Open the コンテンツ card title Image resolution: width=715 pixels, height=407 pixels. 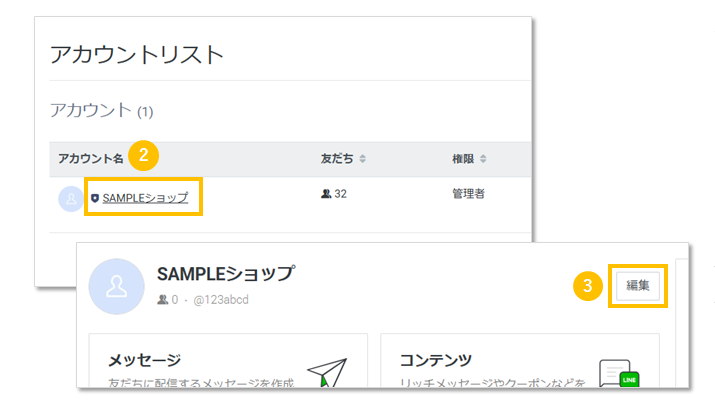tap(435, 360)
